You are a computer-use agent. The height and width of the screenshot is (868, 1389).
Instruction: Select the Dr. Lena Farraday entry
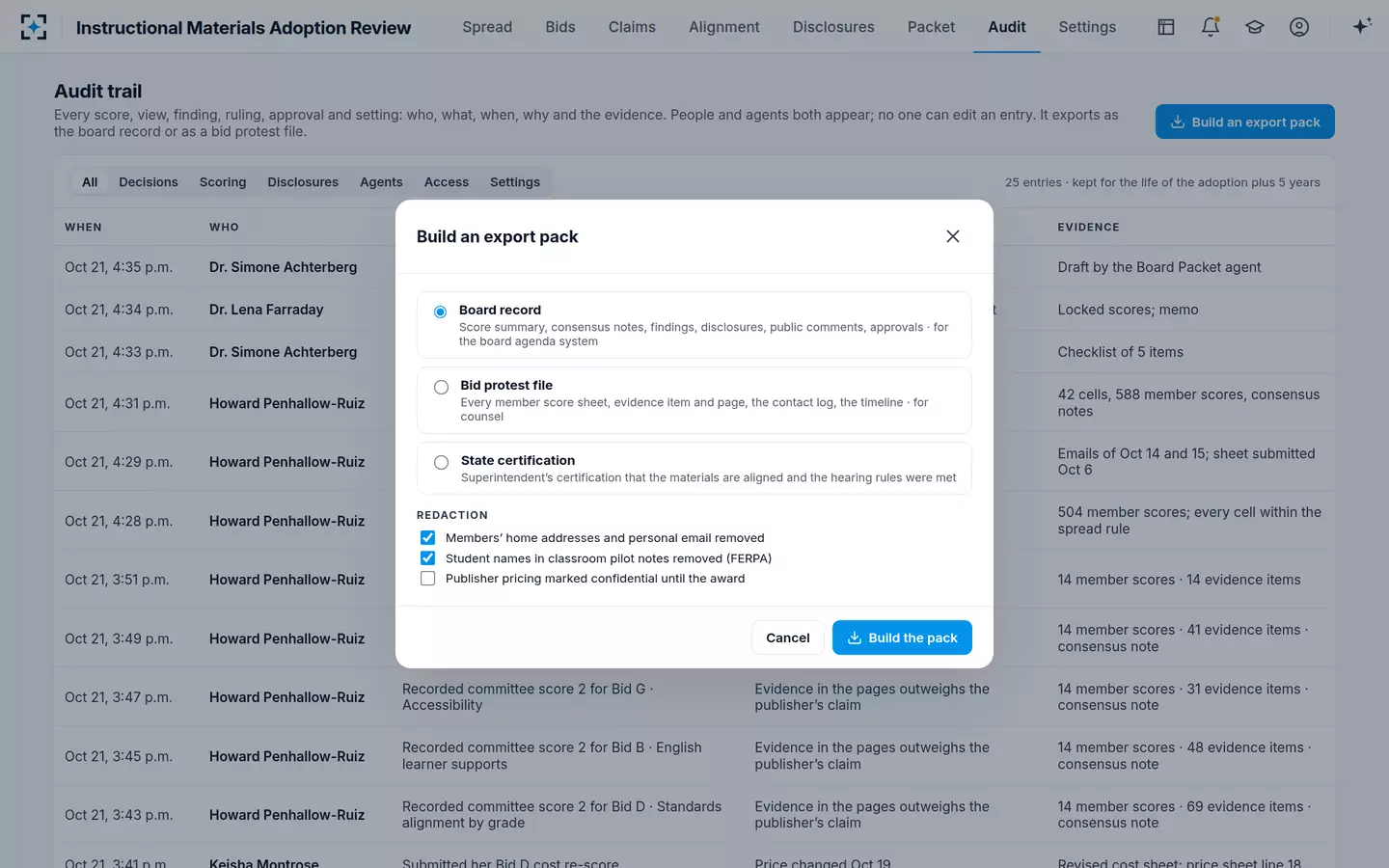point(266,310)
